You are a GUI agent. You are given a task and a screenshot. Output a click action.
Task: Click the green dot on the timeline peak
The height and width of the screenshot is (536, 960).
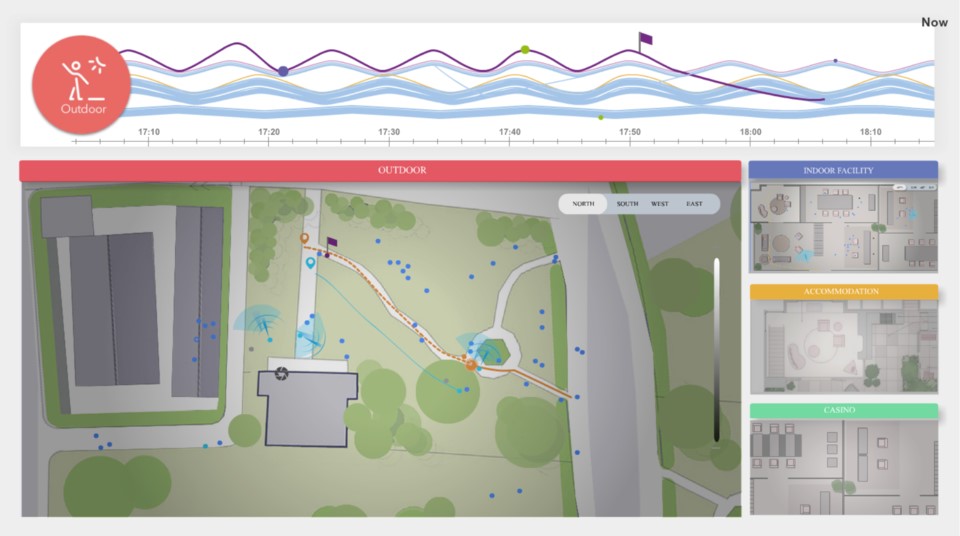tap(524, 49)
